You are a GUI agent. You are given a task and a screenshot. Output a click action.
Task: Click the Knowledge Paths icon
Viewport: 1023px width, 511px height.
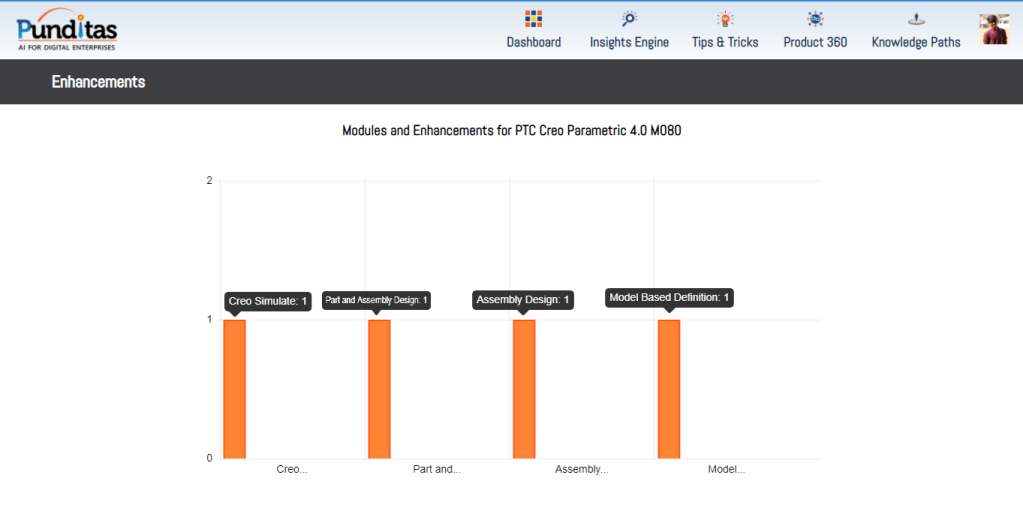pyautogui.click(x=916, y=19)
